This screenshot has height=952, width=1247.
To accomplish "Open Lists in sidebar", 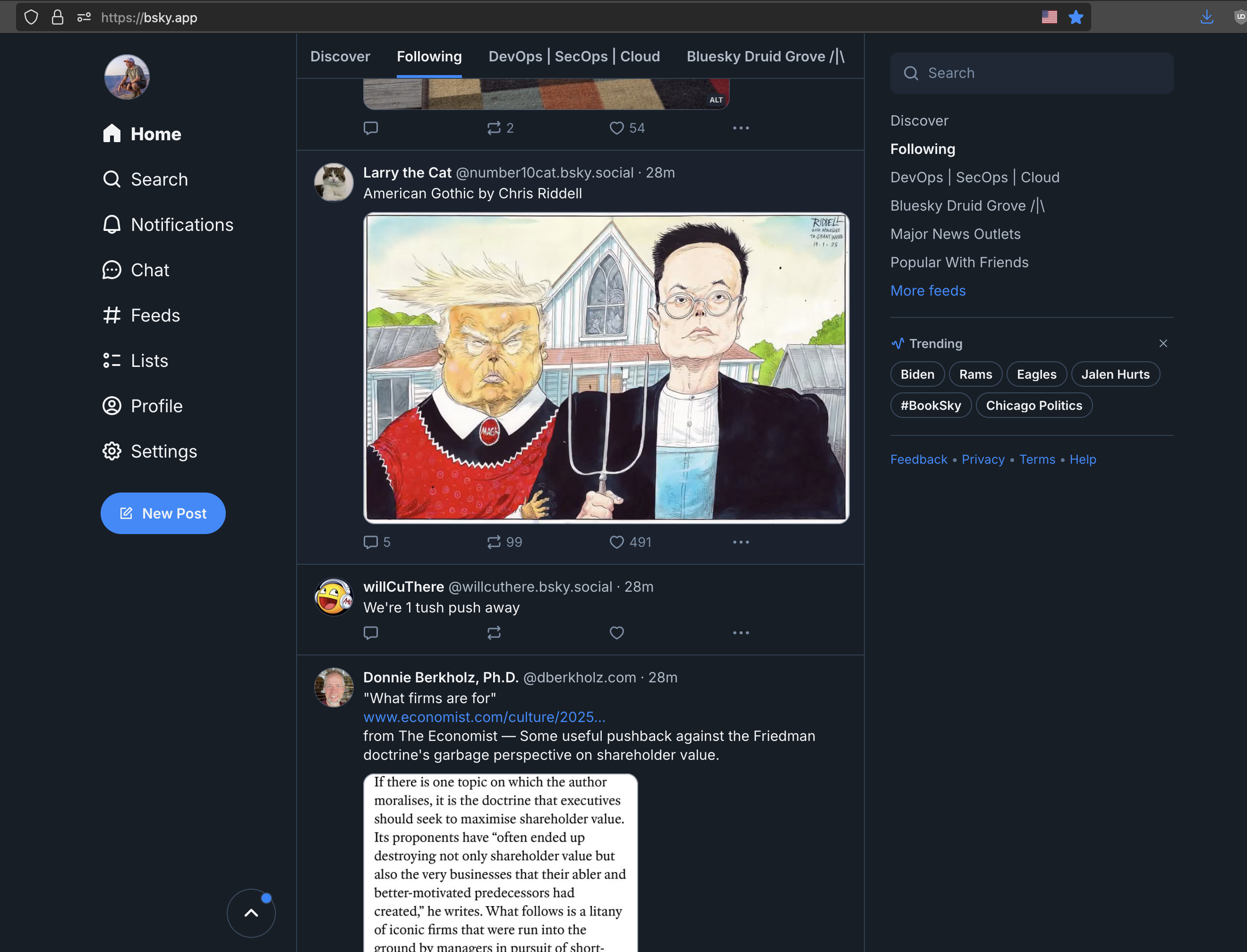I will point(135,360).
